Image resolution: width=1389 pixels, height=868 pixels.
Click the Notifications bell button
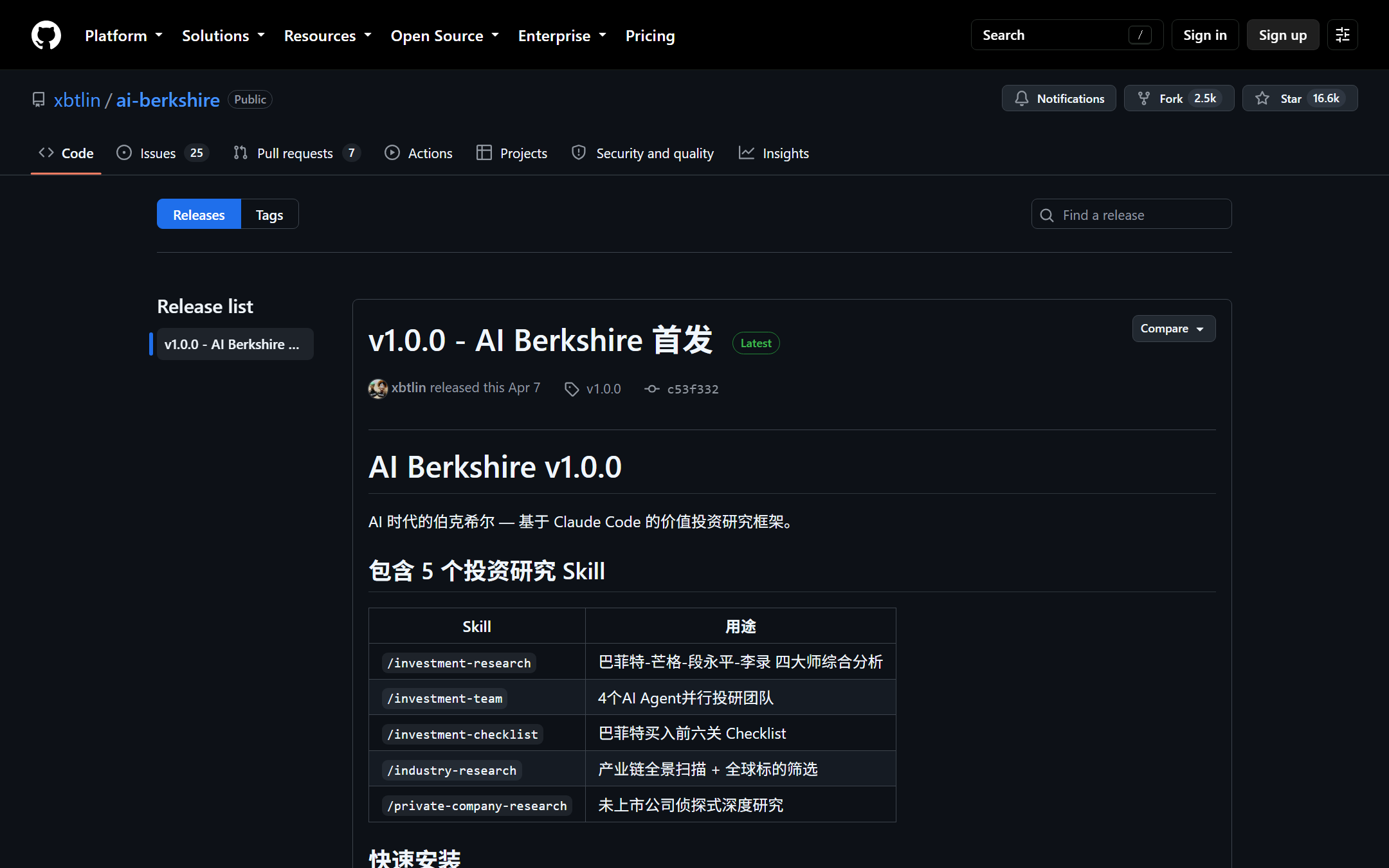tap(1058, 98)
